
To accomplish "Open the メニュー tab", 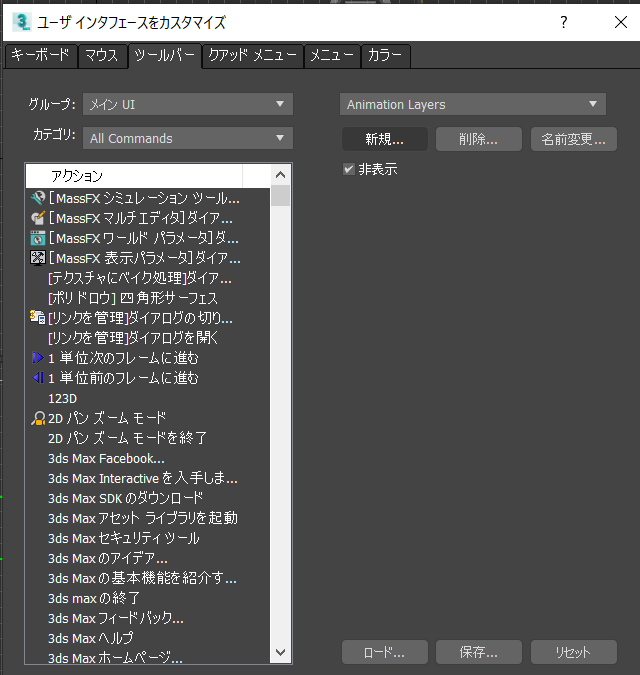I will [x=332, y=56].
